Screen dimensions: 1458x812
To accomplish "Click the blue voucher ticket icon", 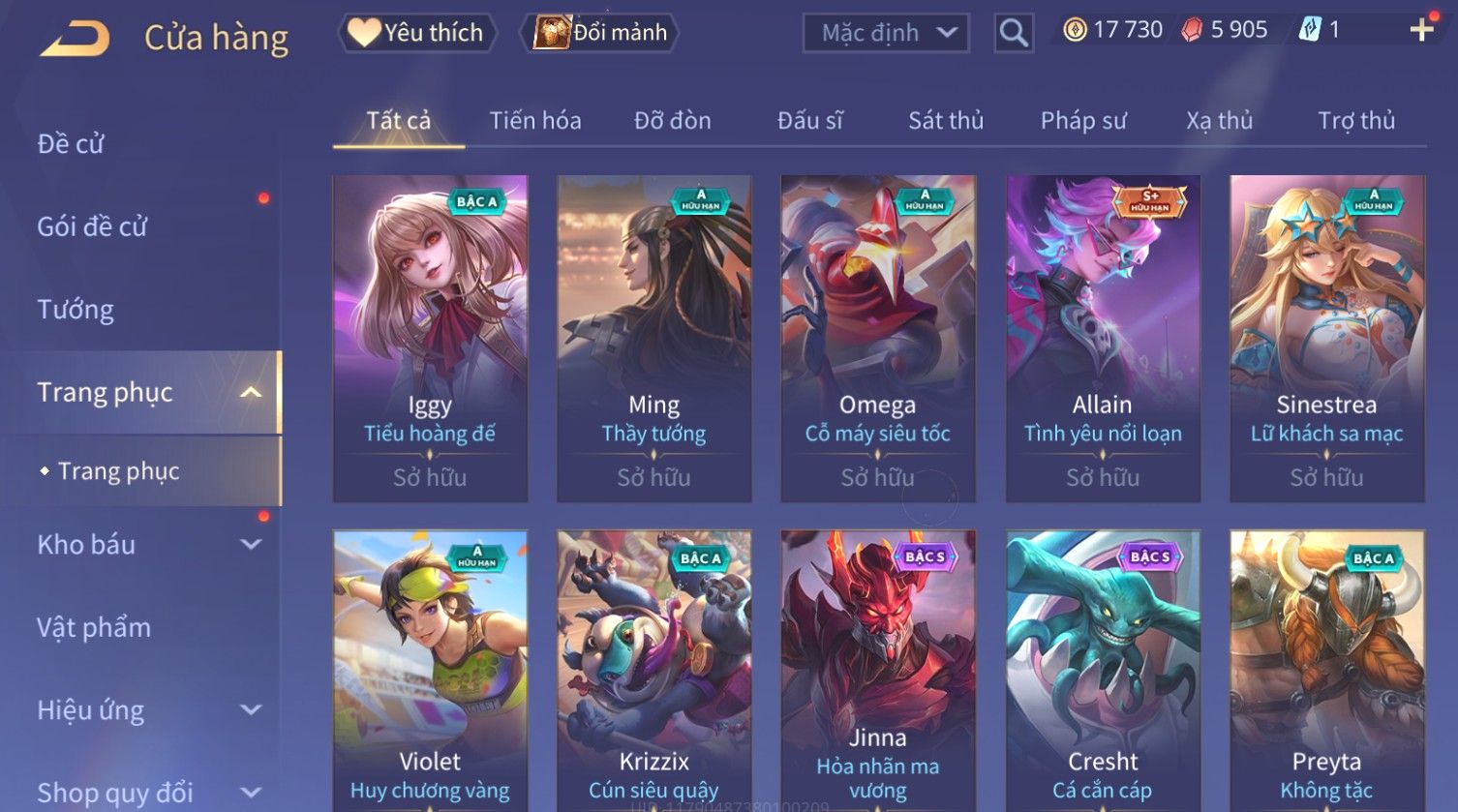I will 1309,30.
